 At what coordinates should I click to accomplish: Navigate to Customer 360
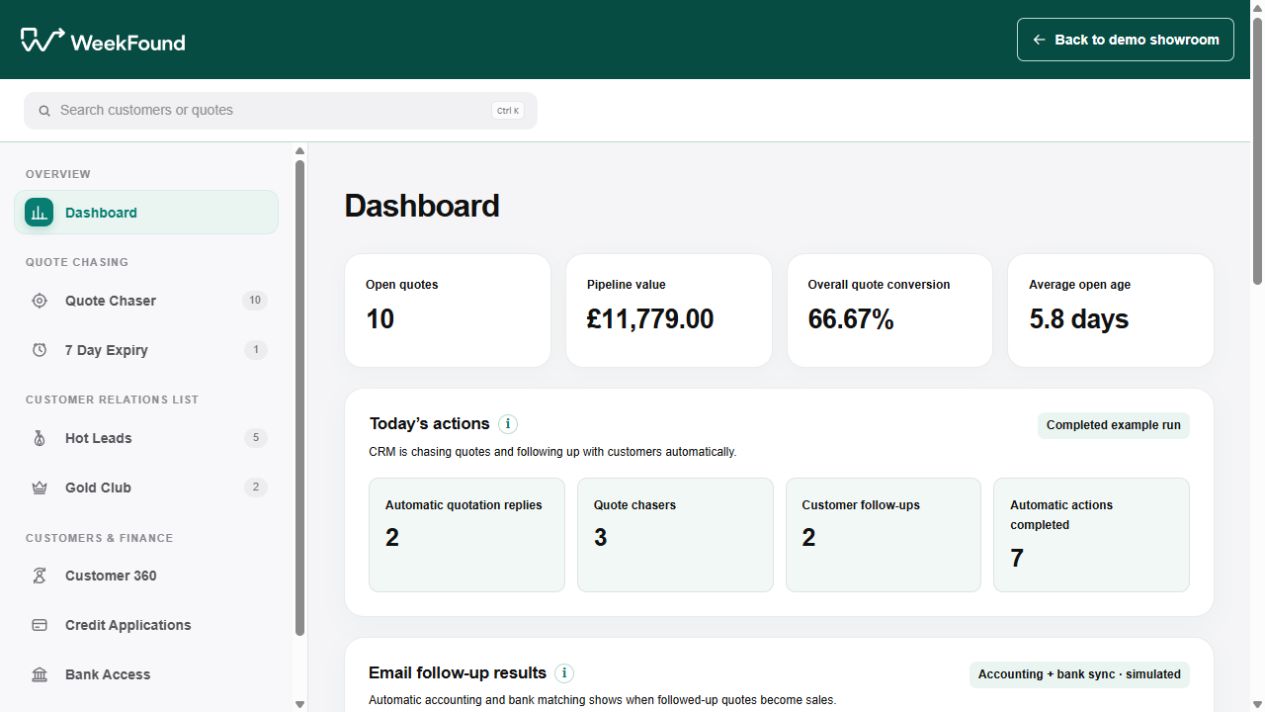pos(146,575)
